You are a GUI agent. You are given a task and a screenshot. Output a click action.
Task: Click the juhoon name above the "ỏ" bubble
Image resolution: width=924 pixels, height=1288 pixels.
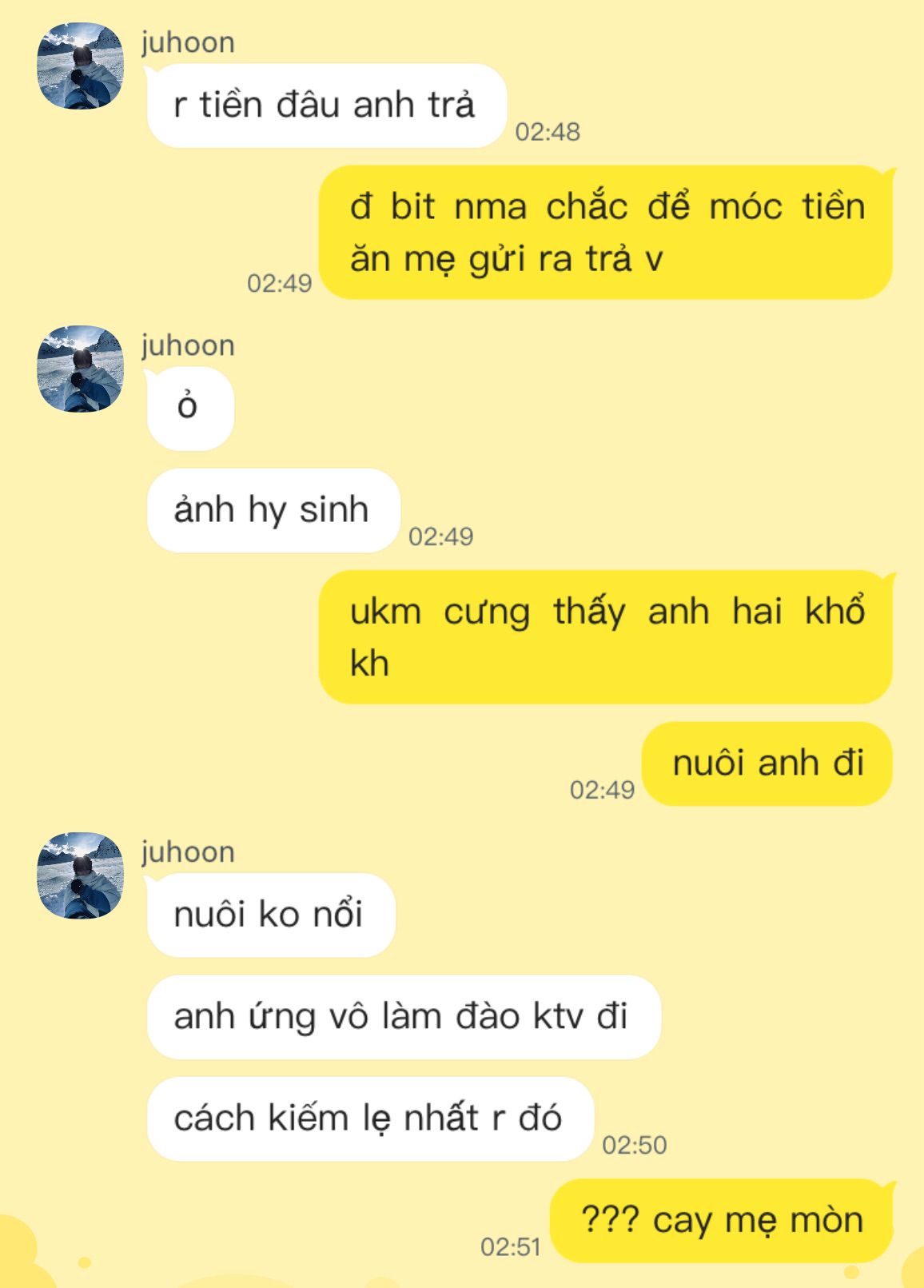(x=188, y=345)
